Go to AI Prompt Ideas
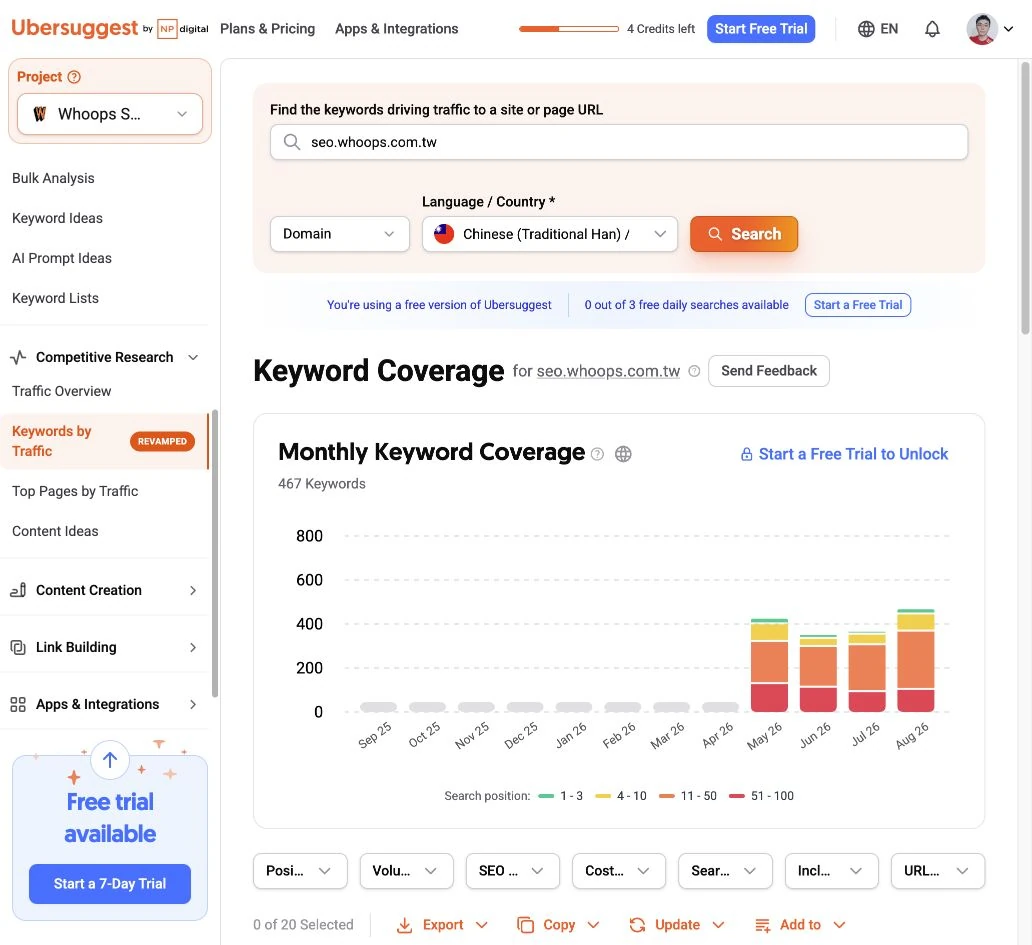This screenshot has width=1032, height=945. [62, 259]
